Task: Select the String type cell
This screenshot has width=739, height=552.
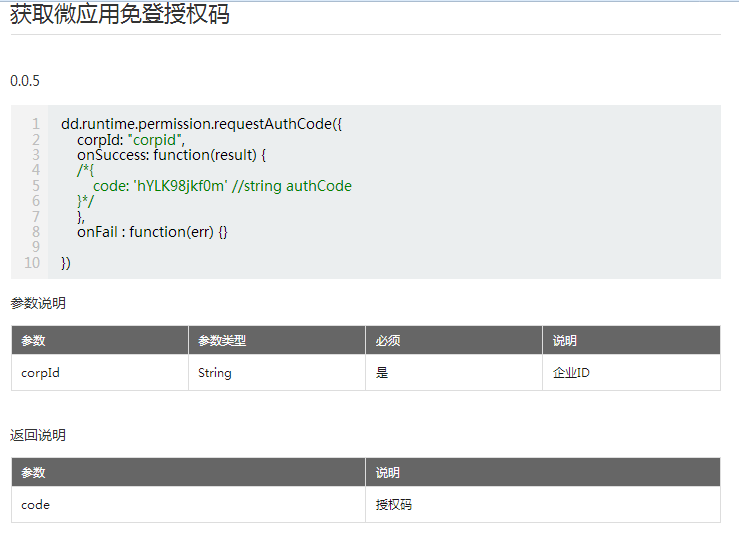Action: point(214,373)
